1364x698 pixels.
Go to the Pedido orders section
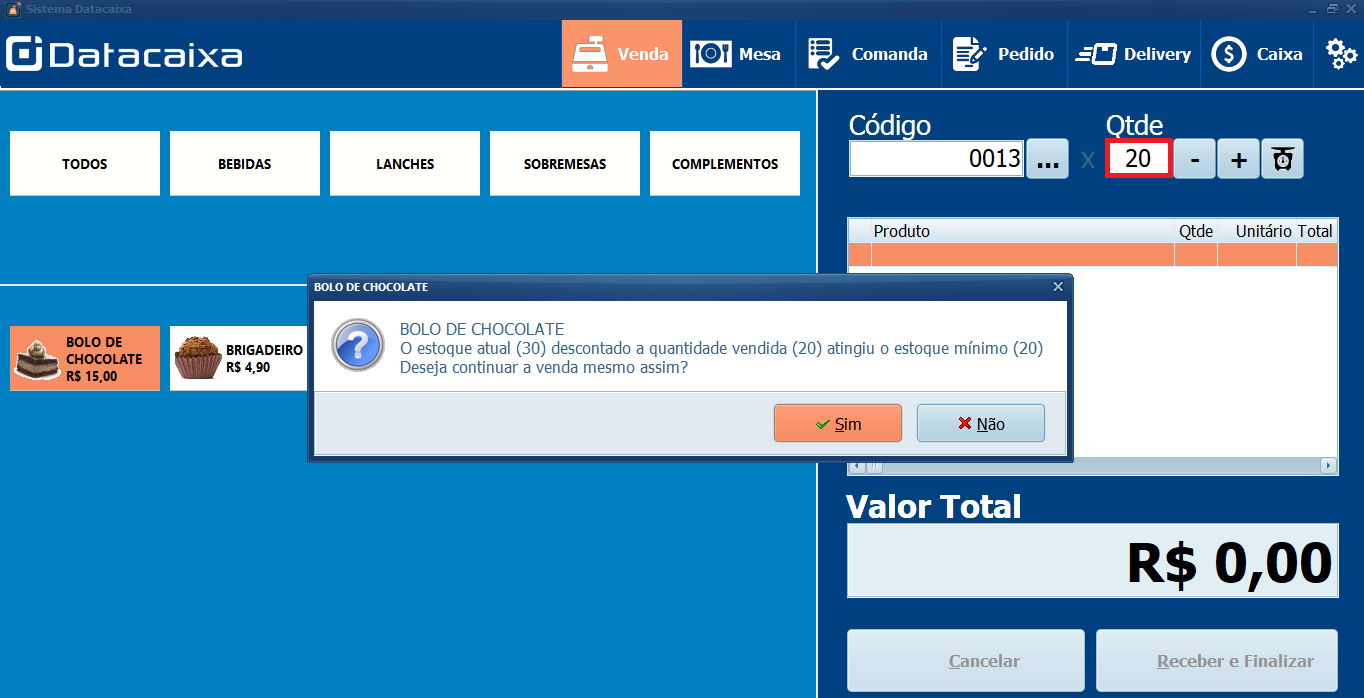(x=1003, y=54)
